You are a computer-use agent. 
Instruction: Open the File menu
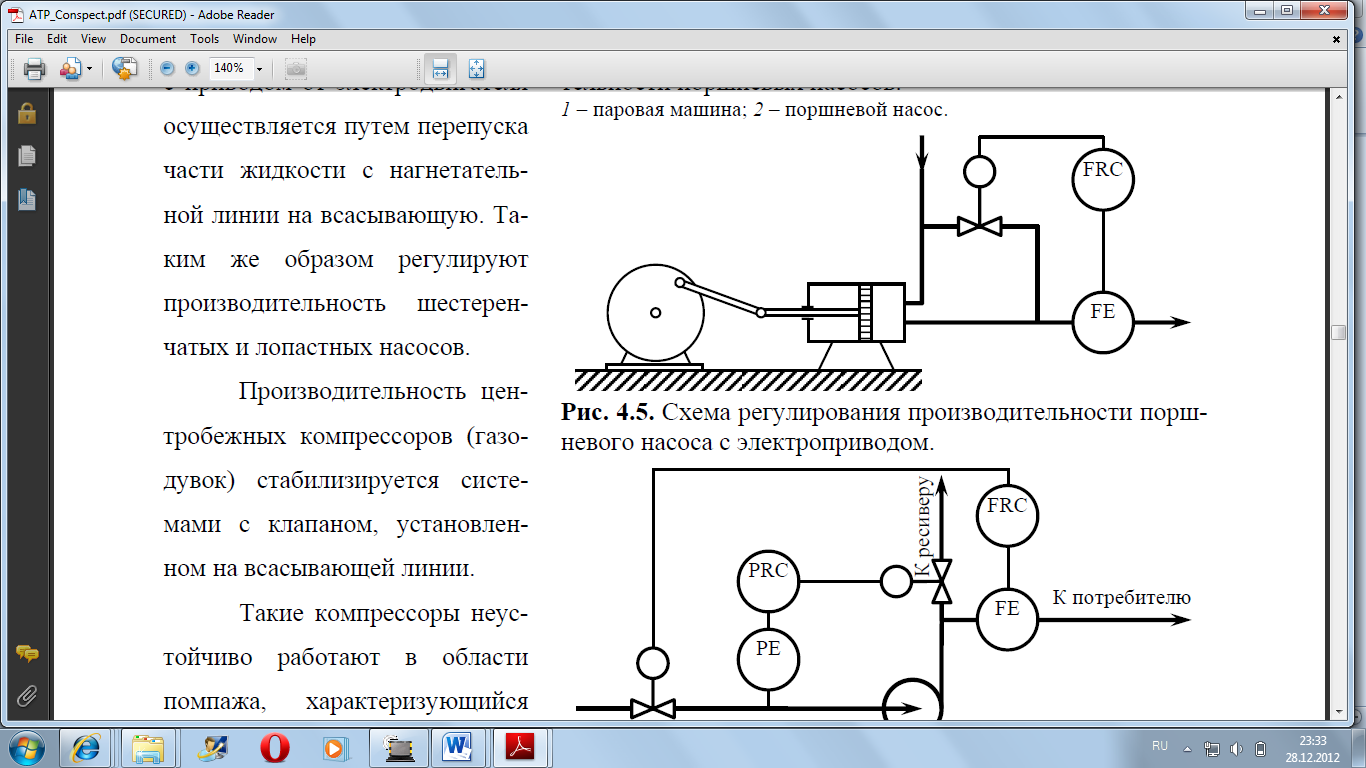point(24,39)
